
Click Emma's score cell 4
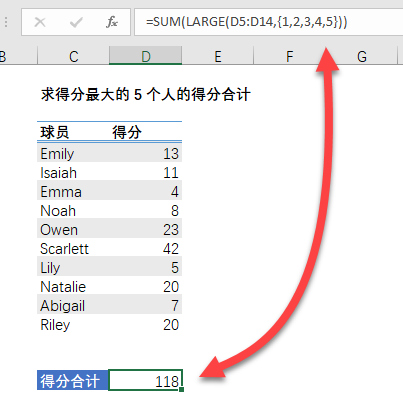tap(146, 192)
